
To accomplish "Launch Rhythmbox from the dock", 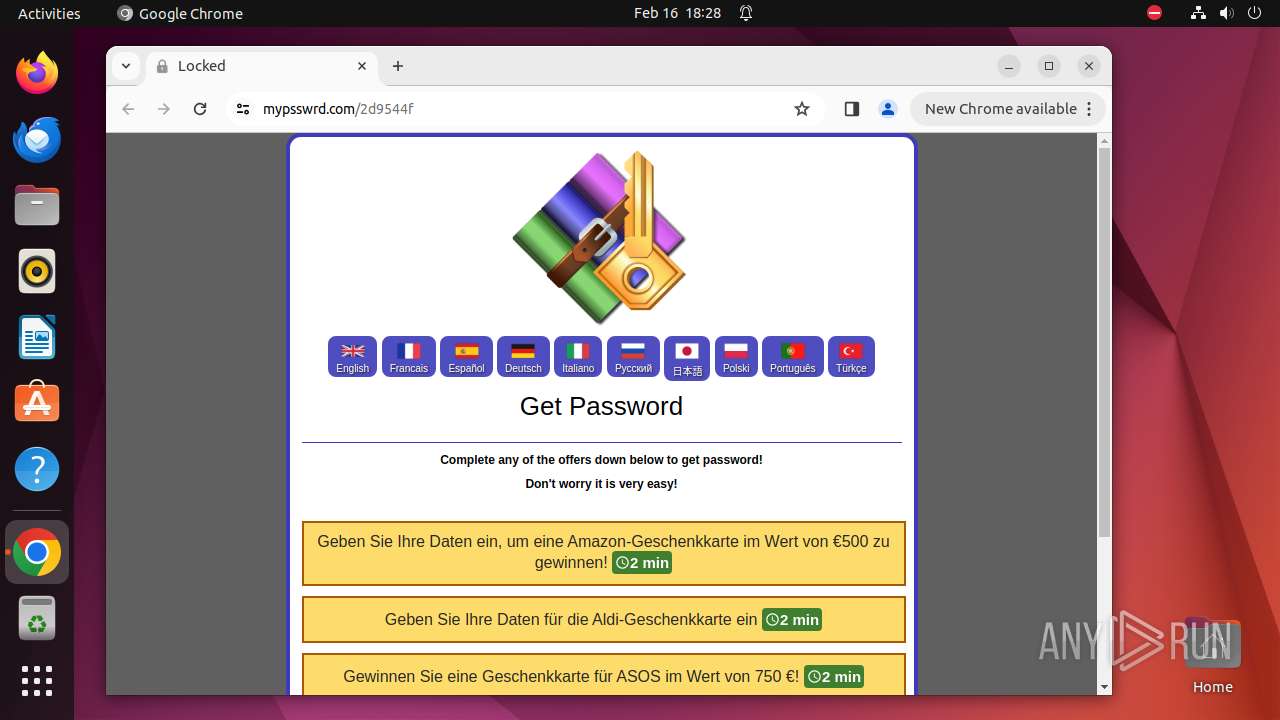I will point(37,272).
